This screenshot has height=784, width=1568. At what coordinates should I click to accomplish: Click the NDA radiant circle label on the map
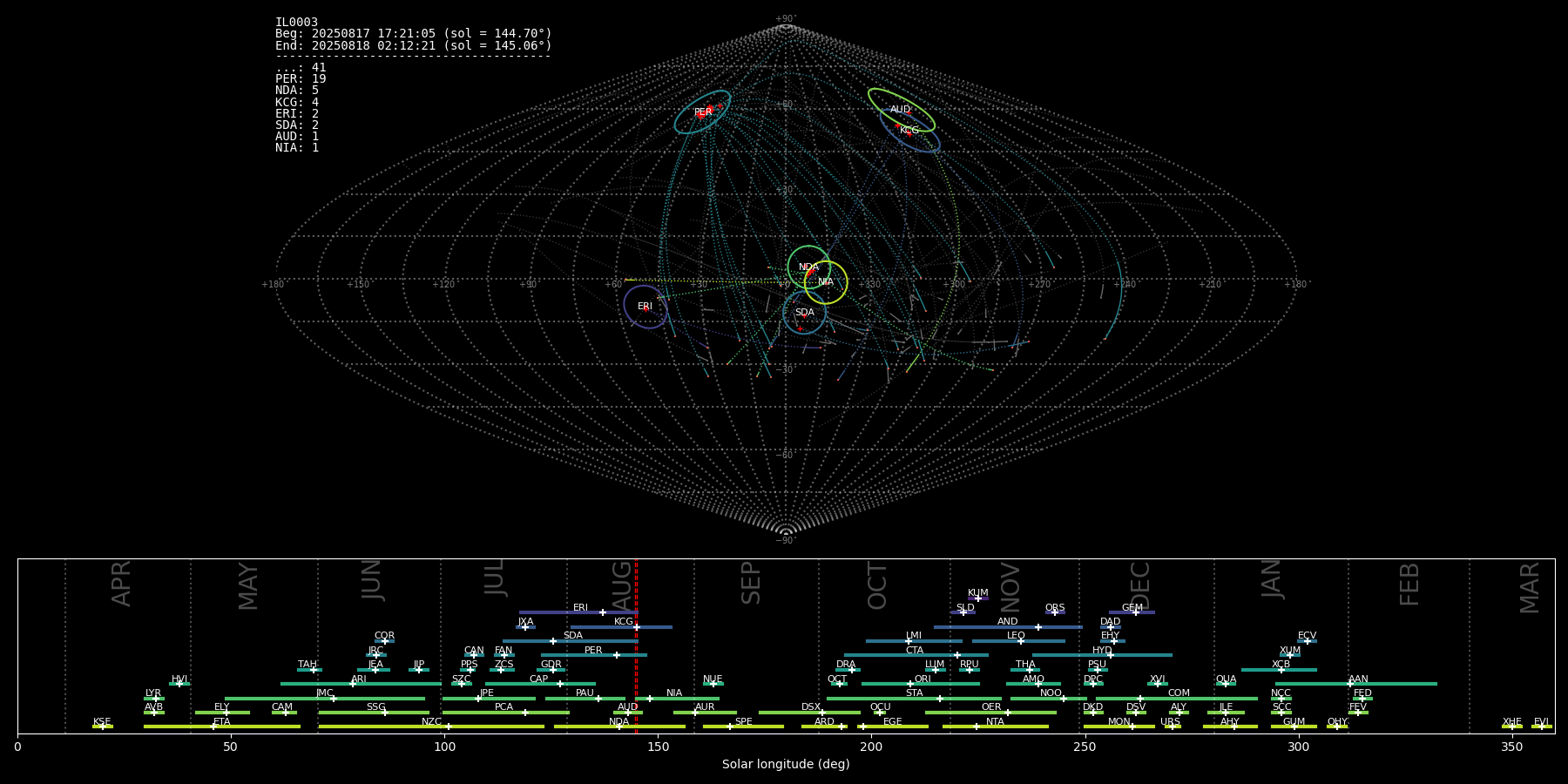point(808,267)
